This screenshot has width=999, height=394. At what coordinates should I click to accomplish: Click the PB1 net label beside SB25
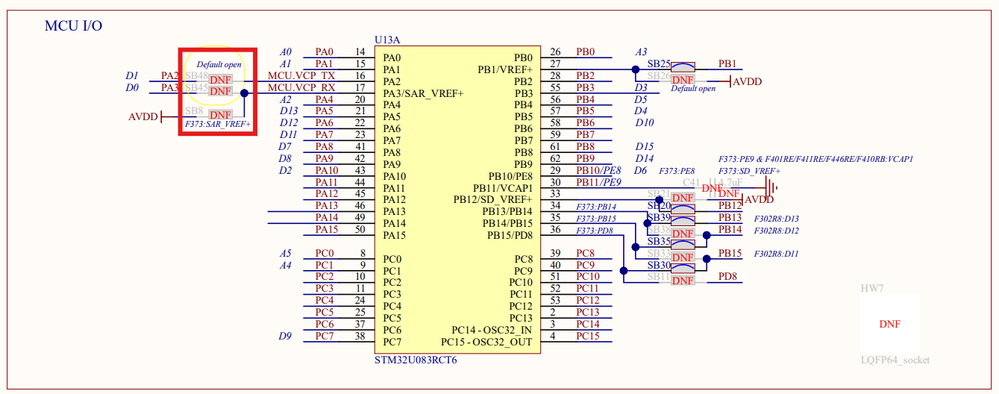point(727,64)
